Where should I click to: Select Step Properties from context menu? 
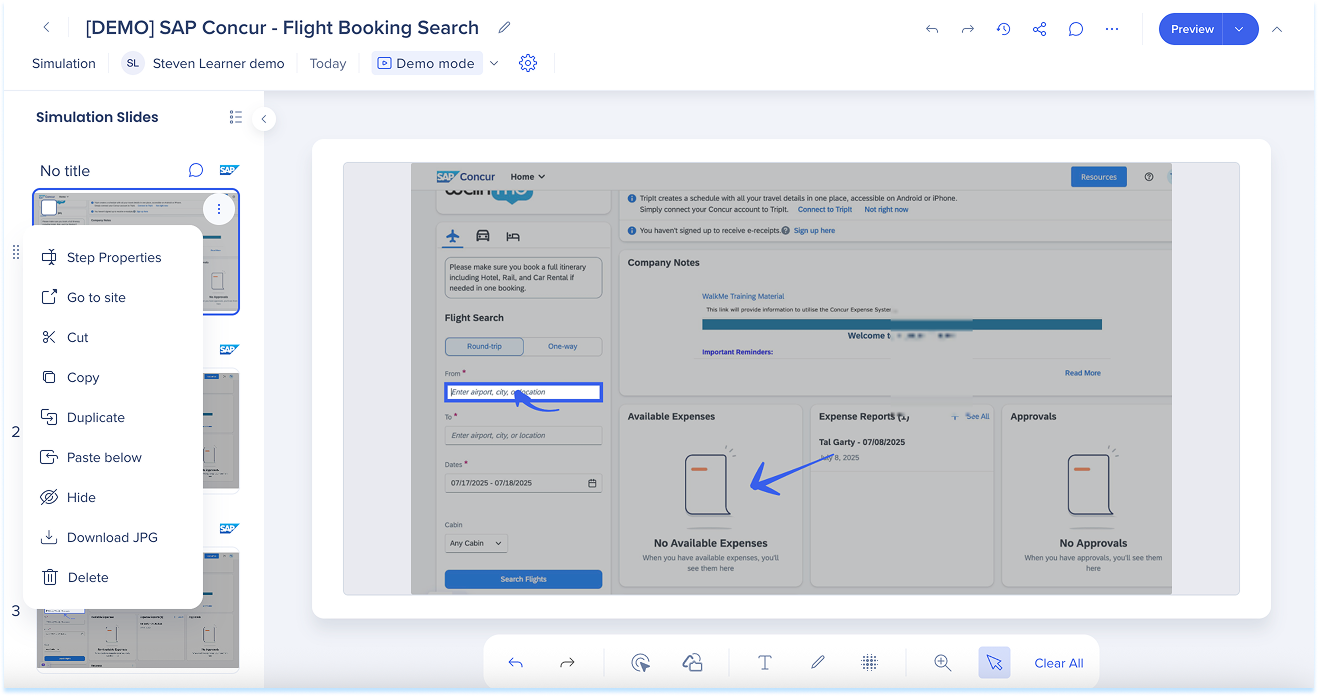(113, 257)
